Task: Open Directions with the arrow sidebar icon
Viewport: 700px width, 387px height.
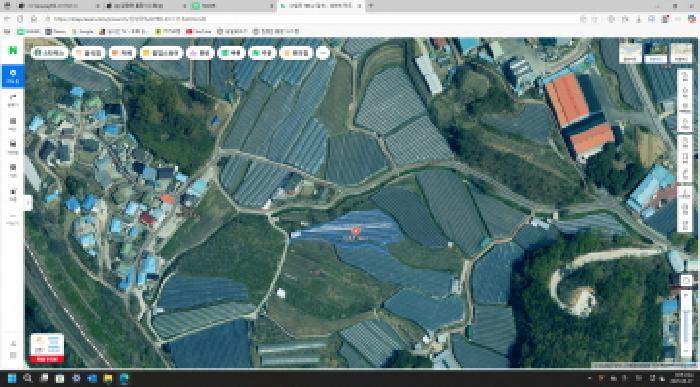Action: 12,100
